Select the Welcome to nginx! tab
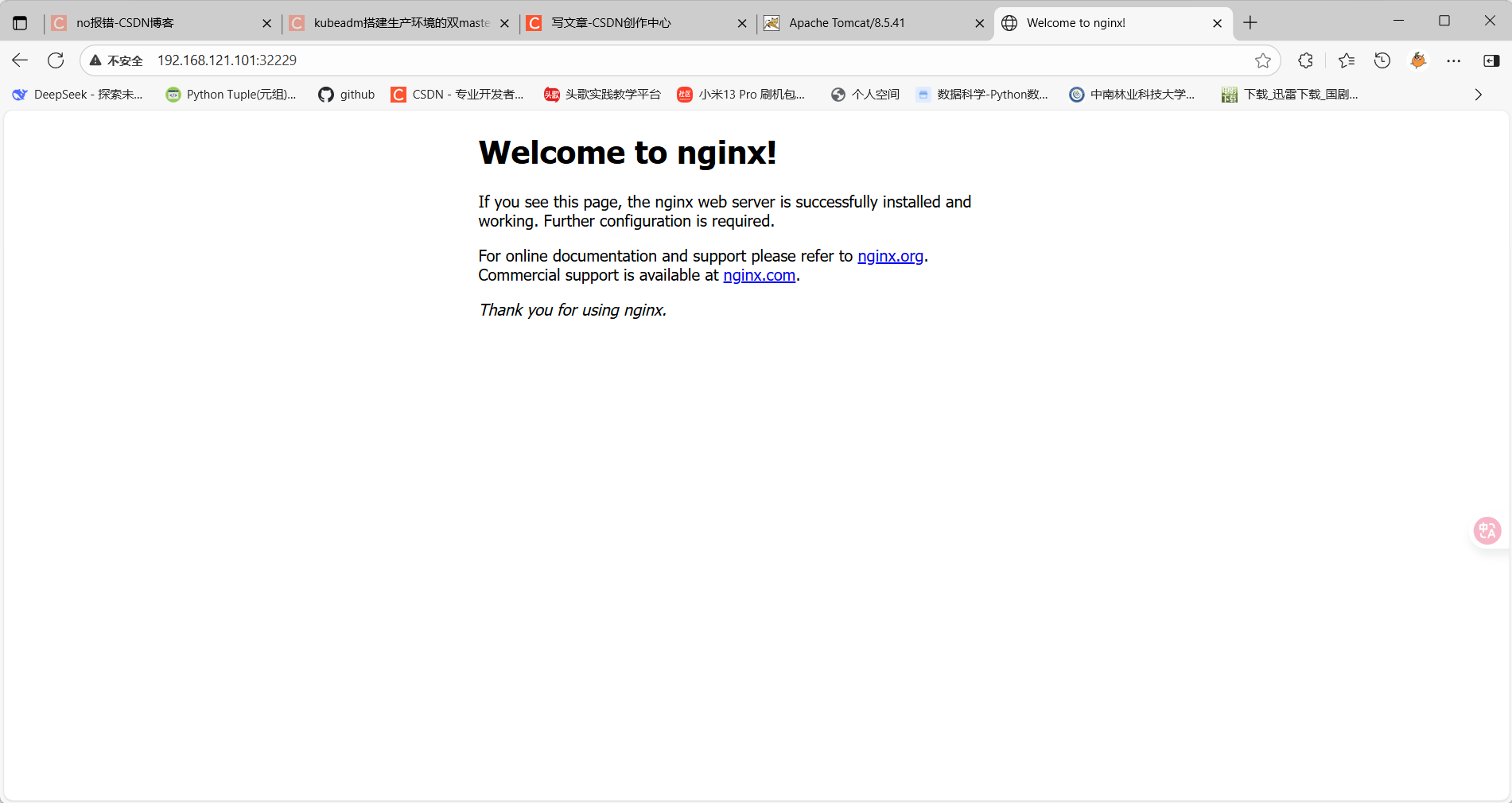Screen dimensions: 1512x803 [1112, 23]
